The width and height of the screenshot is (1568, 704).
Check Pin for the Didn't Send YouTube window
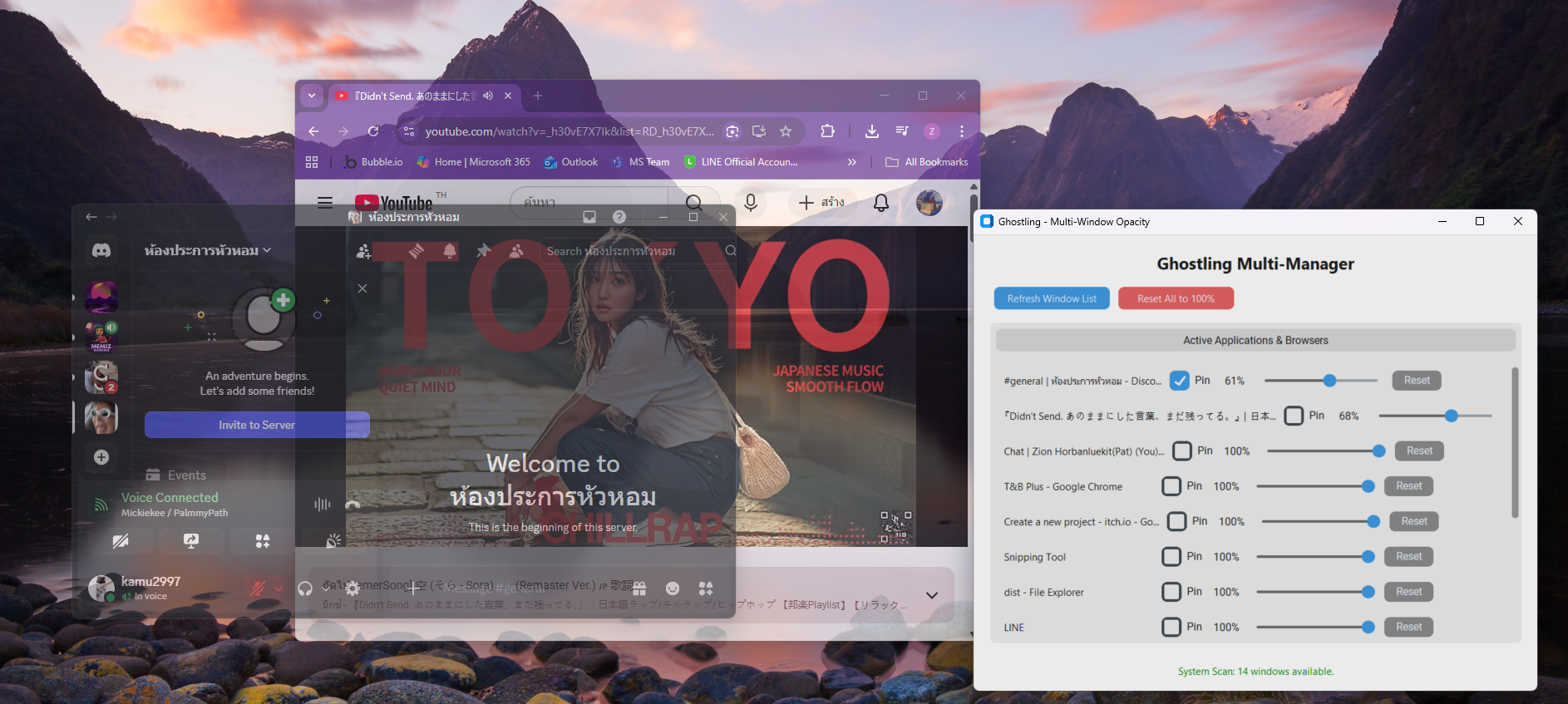click(x=1294, y=416)
